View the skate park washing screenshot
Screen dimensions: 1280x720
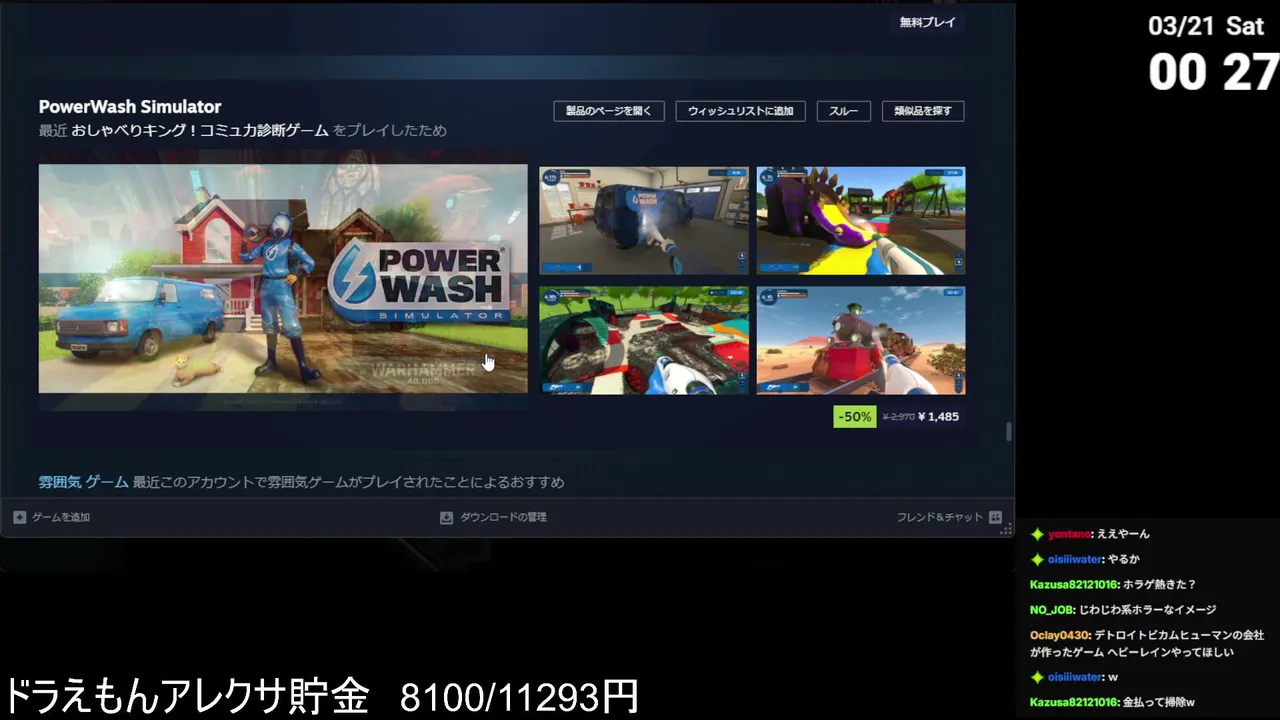click(x=644, y=341)
